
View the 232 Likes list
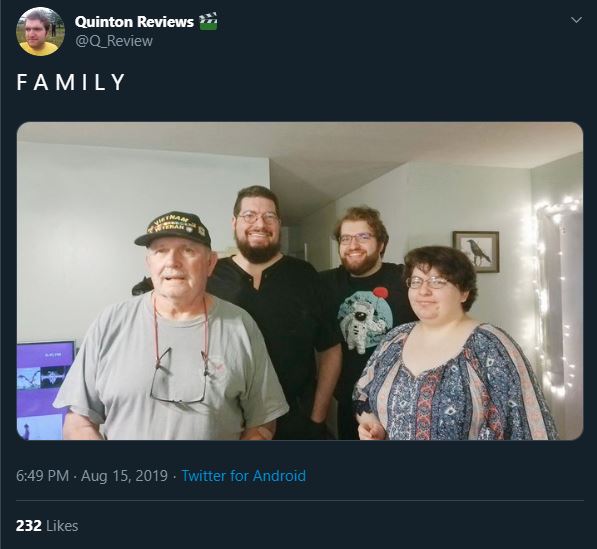click(x=47, y=526)
